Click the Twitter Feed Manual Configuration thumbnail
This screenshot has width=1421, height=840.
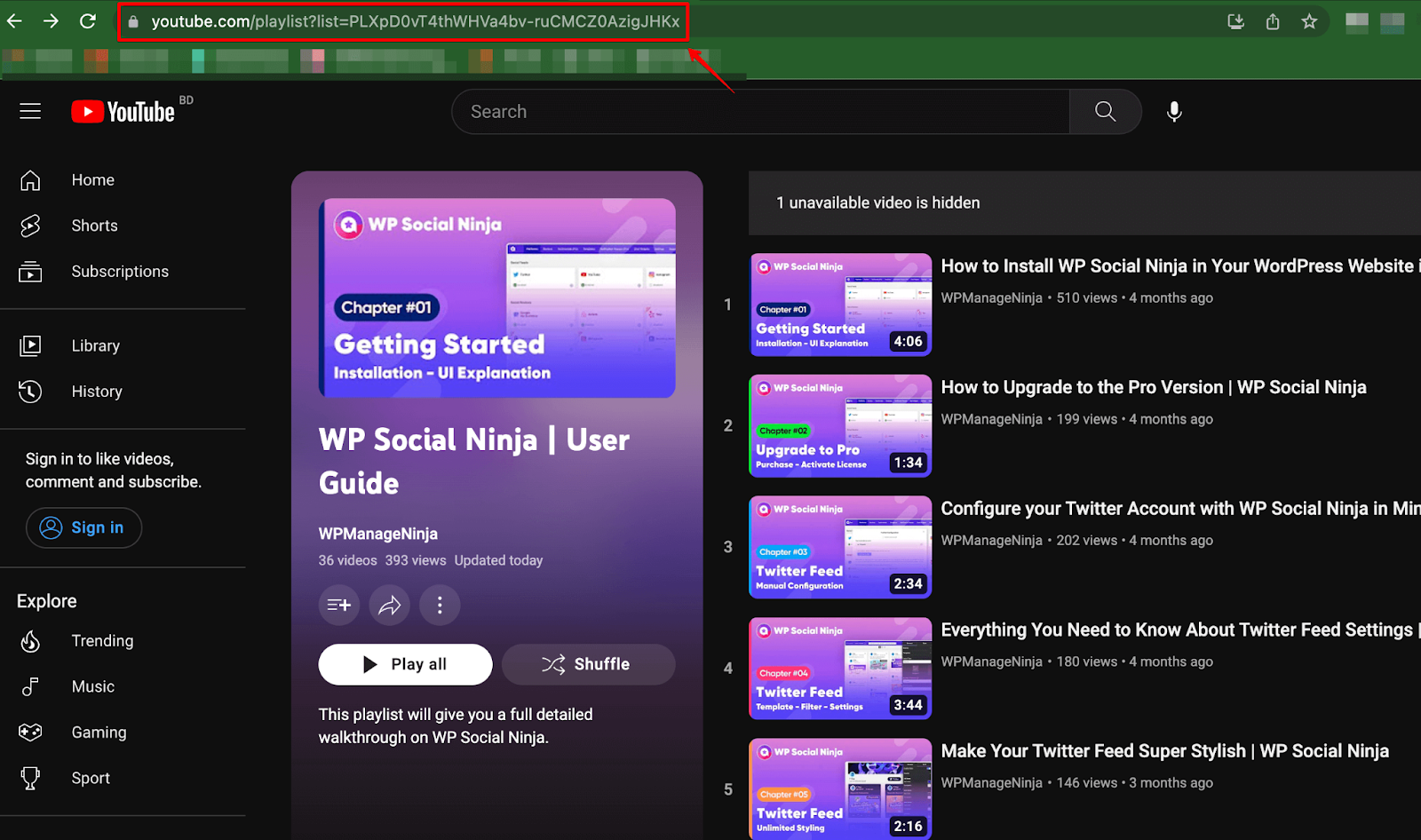click(x=840, y=547)
